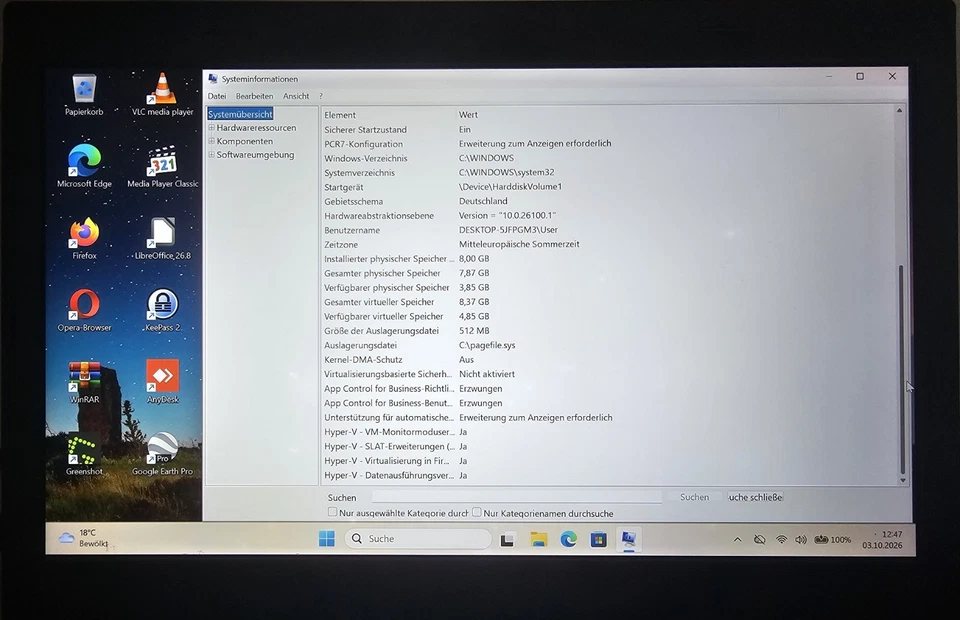Screen dimensions: 960x620
Task: Launch VLC media player shortcut
Action: click(x=162, y=94)
